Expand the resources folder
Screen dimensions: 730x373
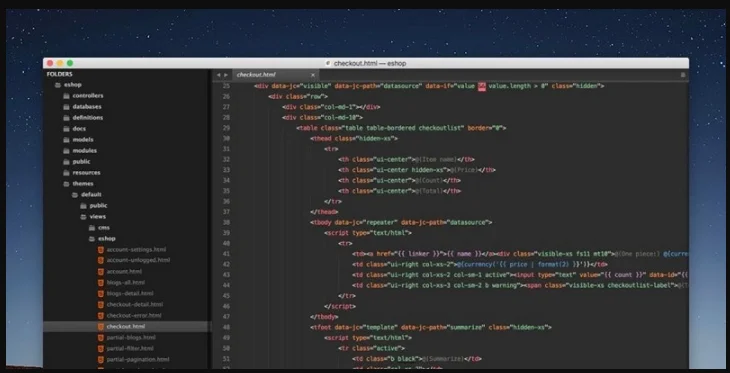click(x=86, y=173)
